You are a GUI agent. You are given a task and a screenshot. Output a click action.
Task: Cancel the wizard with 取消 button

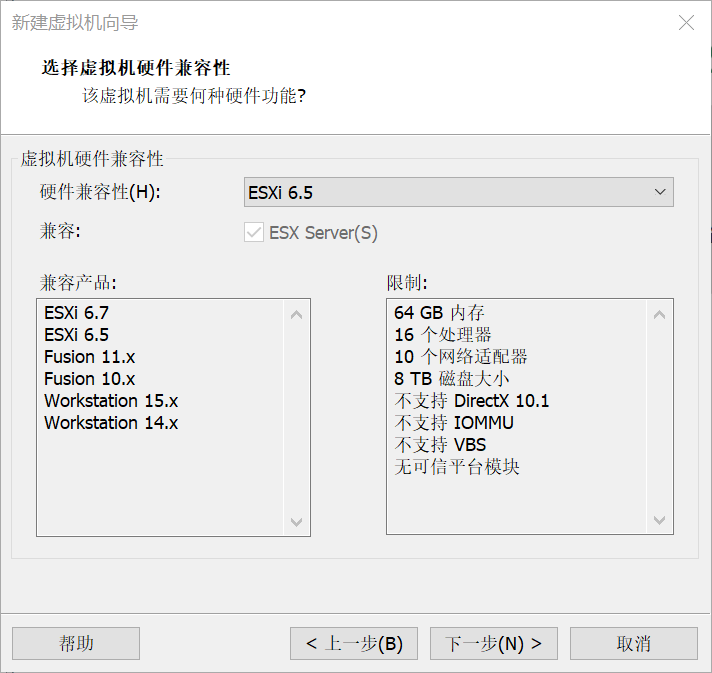coord(633,644)
